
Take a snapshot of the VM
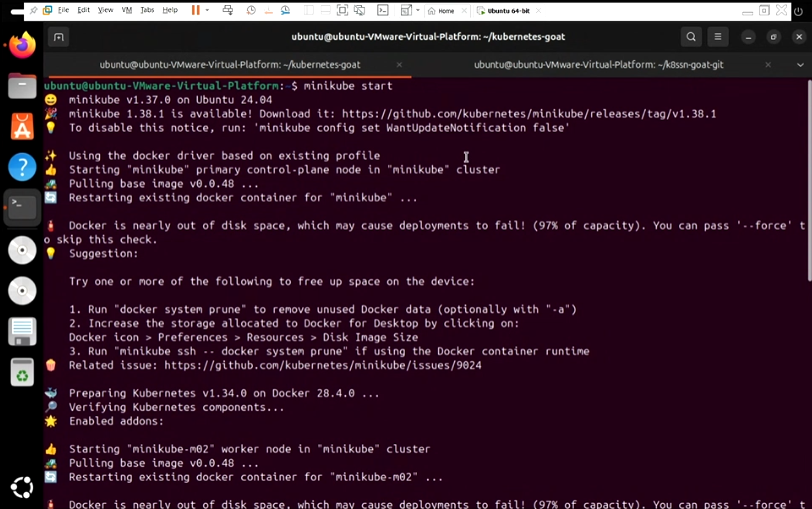tap(251, 10)
